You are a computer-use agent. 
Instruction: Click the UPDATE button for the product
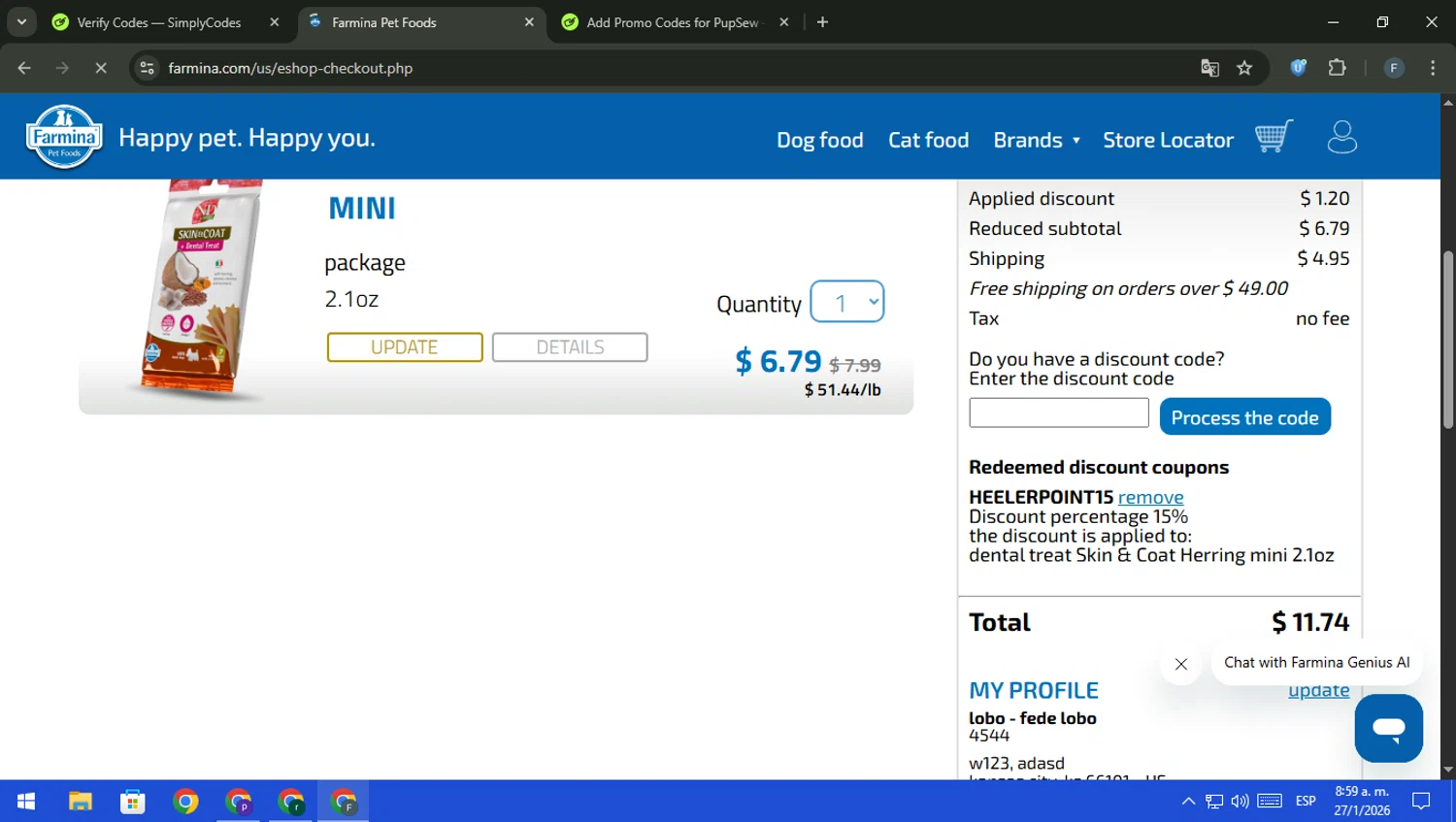coord(405,347)
